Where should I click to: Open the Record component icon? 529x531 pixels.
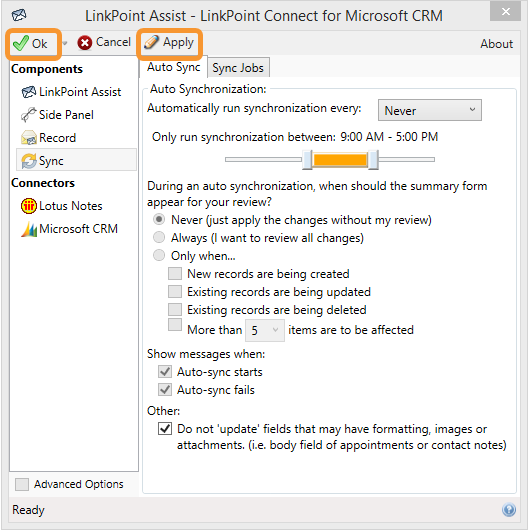28,137
